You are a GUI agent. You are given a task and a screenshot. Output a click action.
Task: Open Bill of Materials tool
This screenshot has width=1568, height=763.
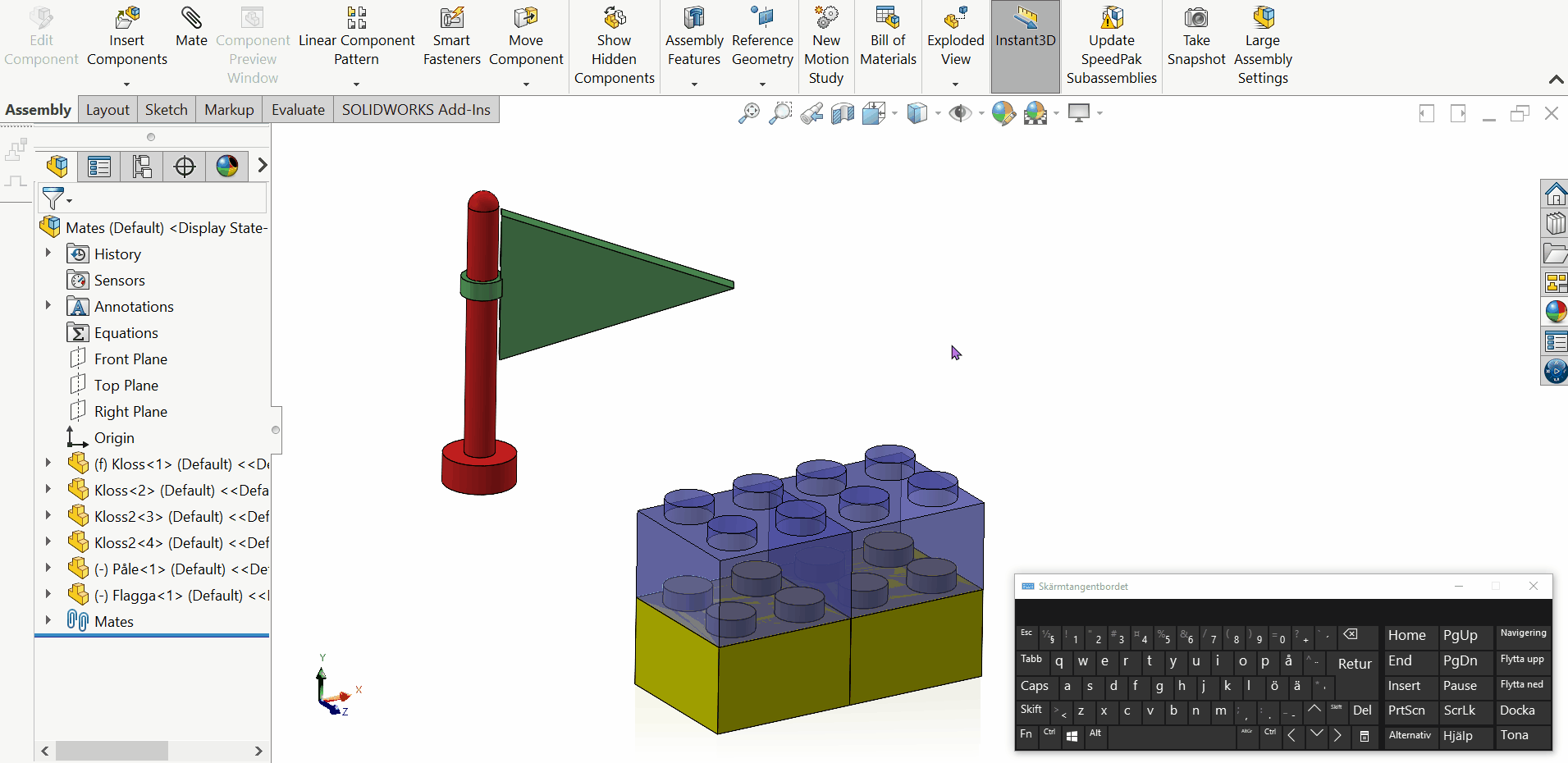coord(888,38)
